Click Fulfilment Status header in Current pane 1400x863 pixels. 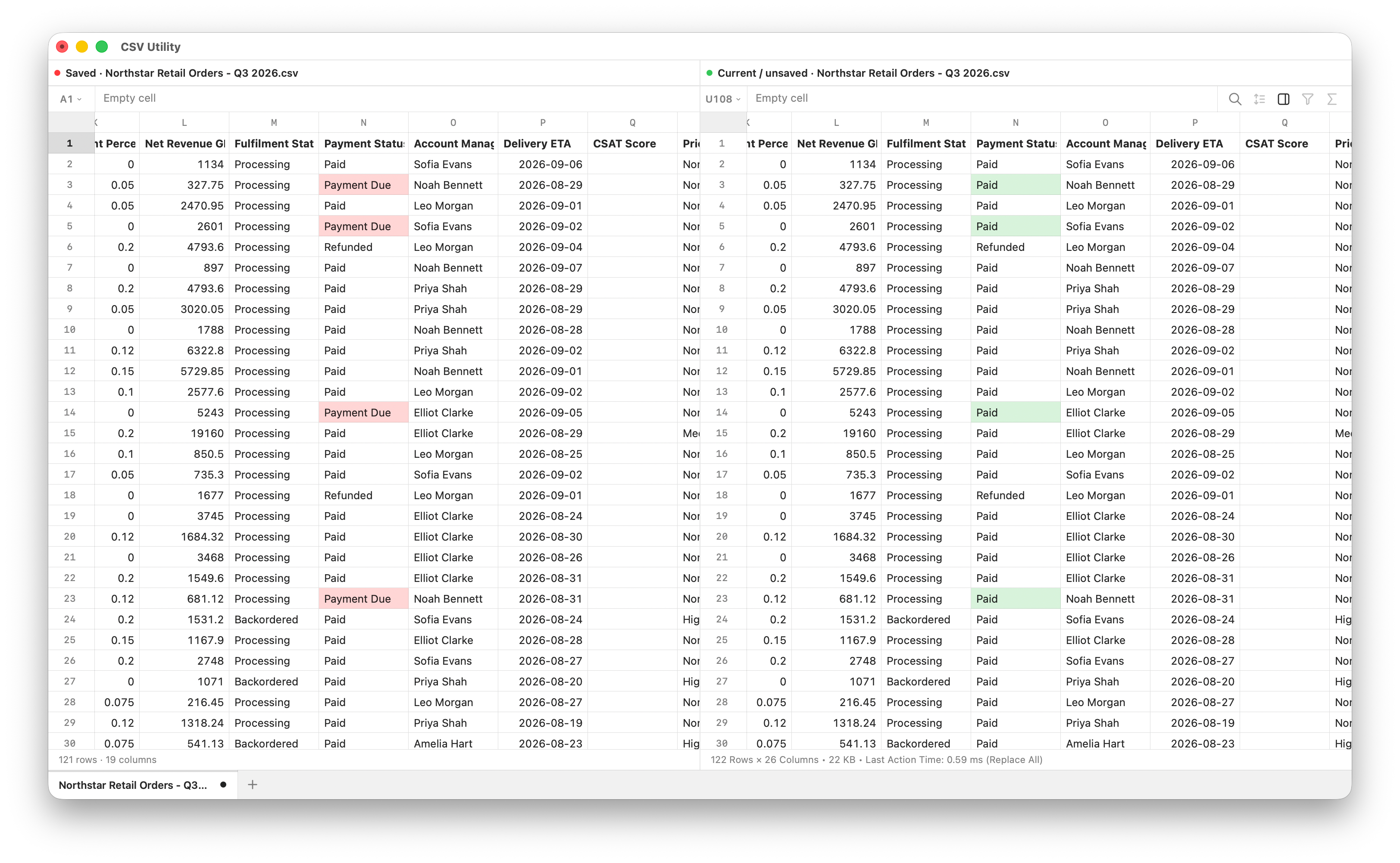coord(926,143)
